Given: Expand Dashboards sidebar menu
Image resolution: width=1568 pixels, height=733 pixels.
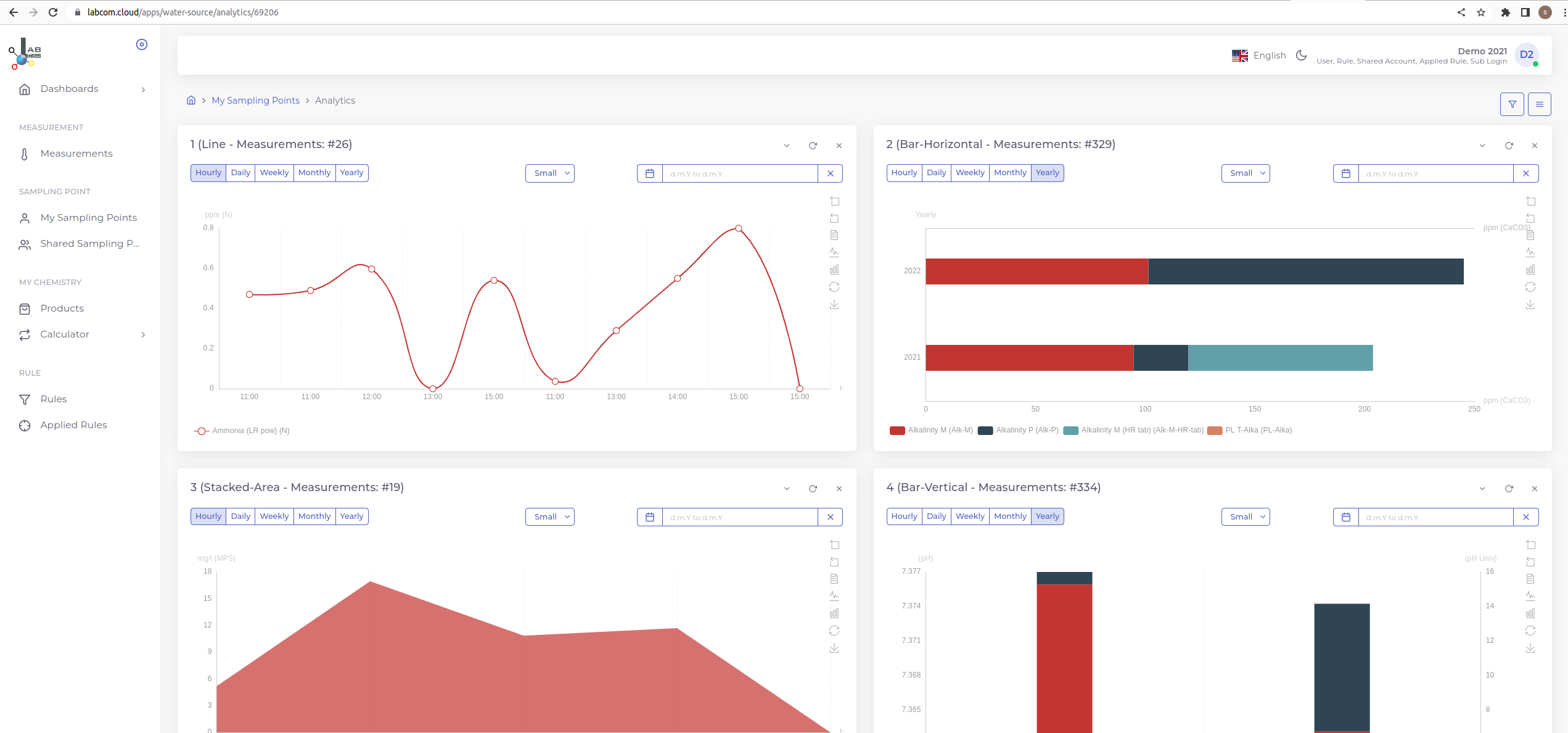Looking at the screenshot, I should (x=83, y=89).
